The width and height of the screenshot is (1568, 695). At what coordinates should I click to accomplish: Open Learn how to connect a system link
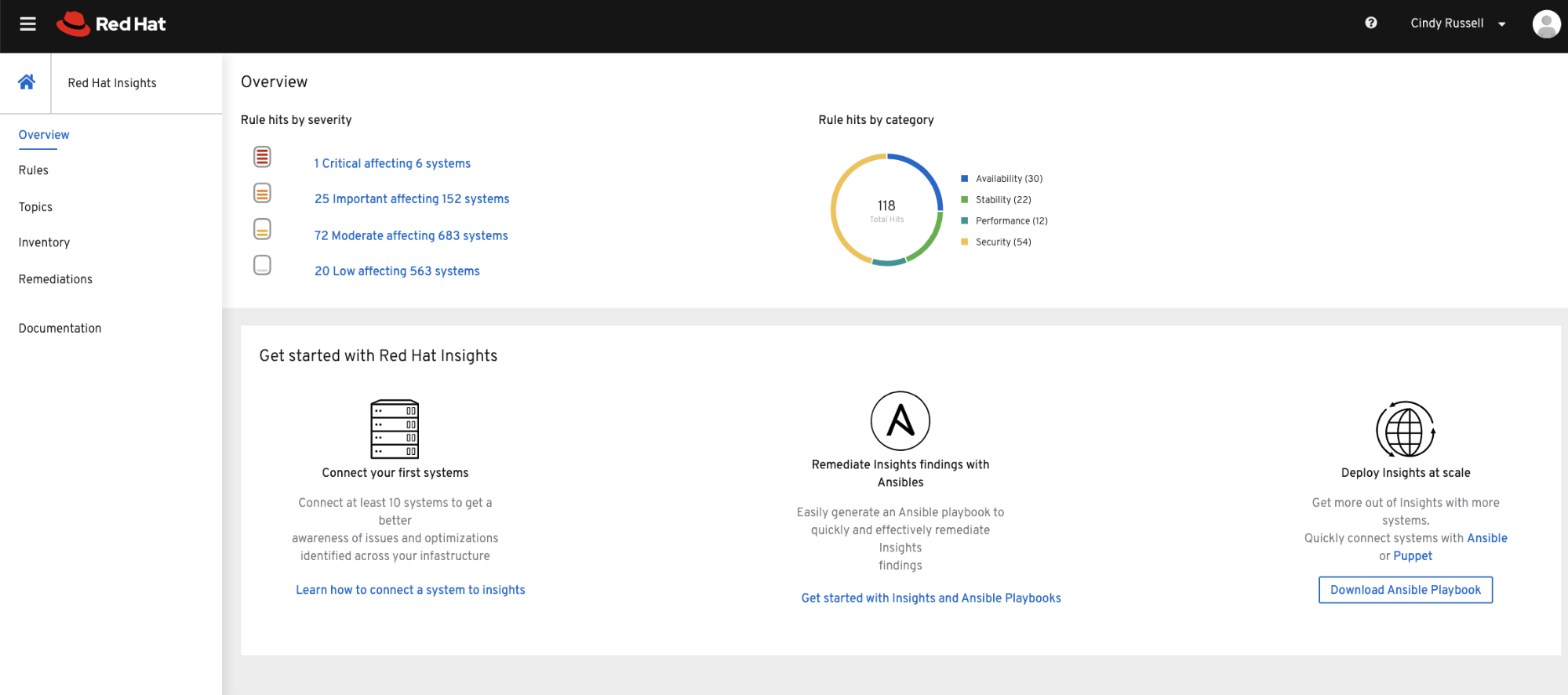[x=410, y=590]
